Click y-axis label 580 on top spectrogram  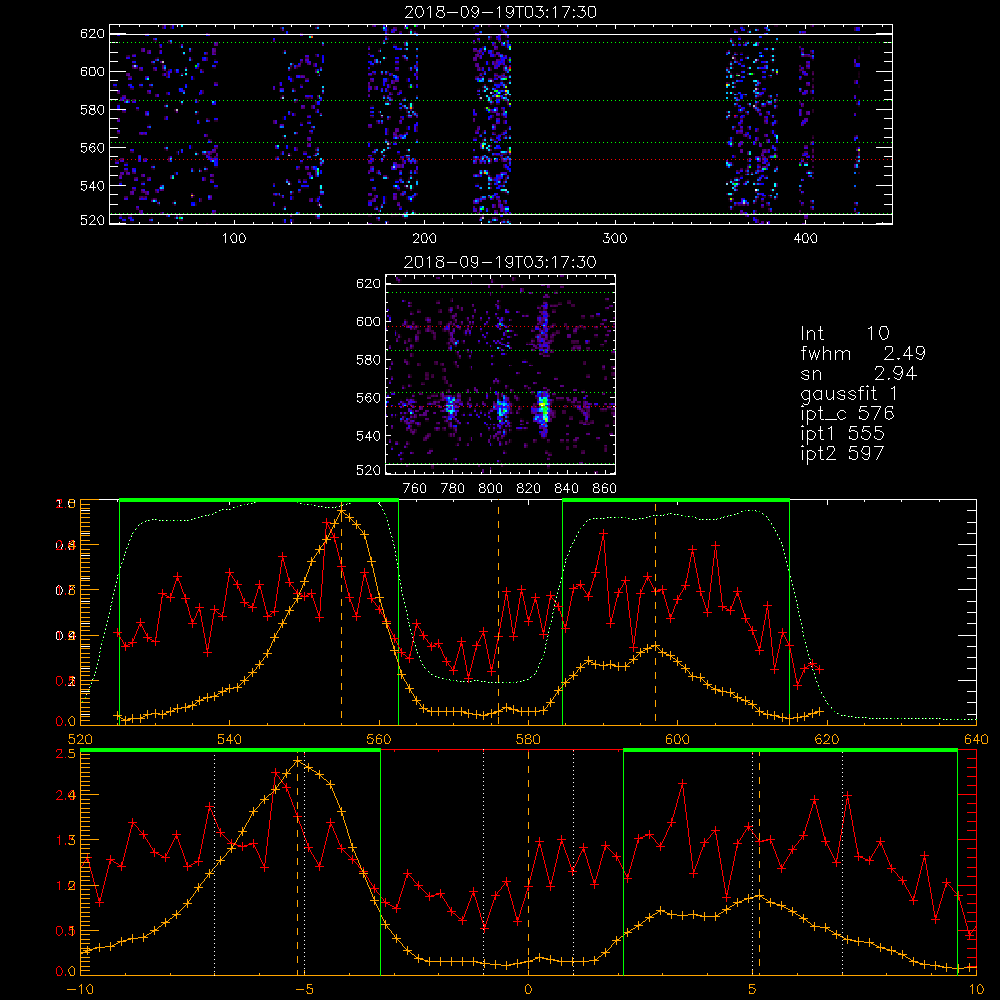(92, 110)
